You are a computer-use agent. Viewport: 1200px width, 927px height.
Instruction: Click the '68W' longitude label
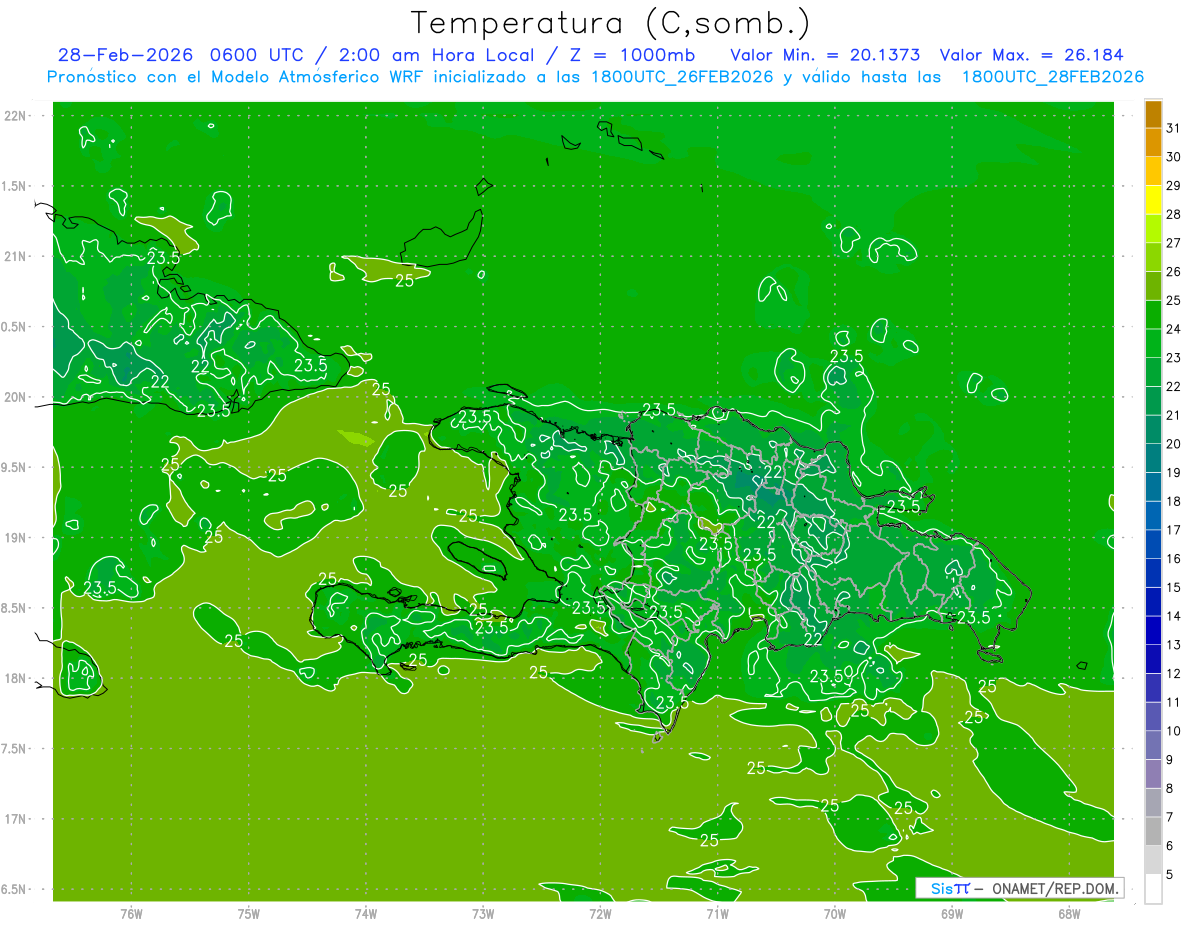pos(1069,914)
